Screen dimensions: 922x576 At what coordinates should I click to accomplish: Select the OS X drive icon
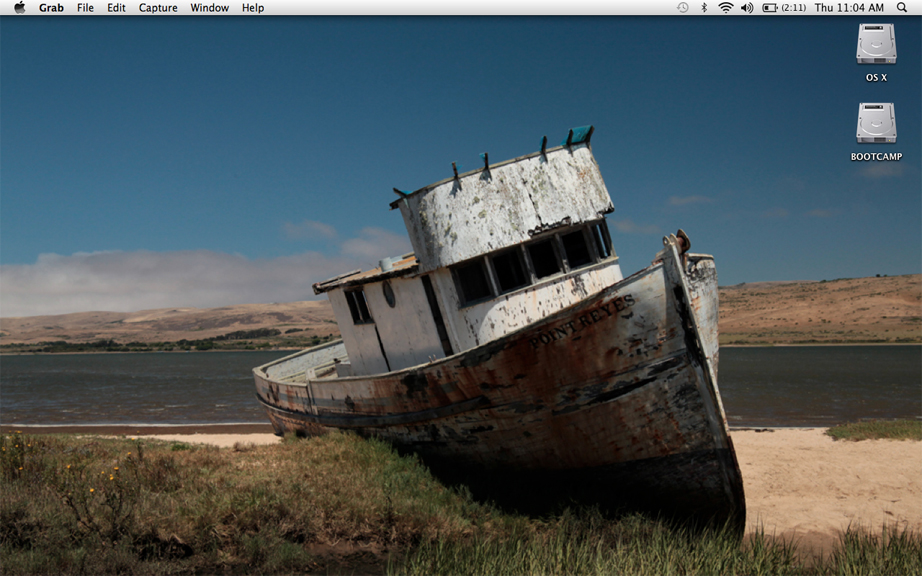(876, 43)
